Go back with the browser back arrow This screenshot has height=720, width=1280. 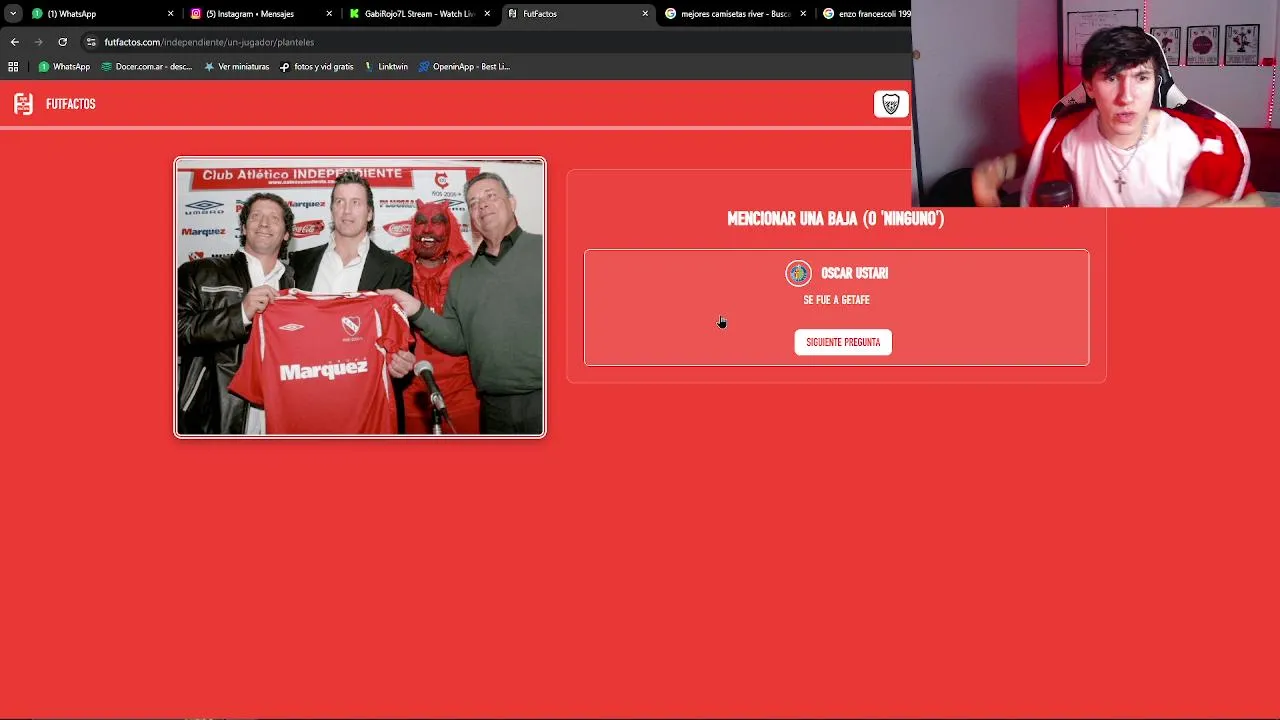14,42
